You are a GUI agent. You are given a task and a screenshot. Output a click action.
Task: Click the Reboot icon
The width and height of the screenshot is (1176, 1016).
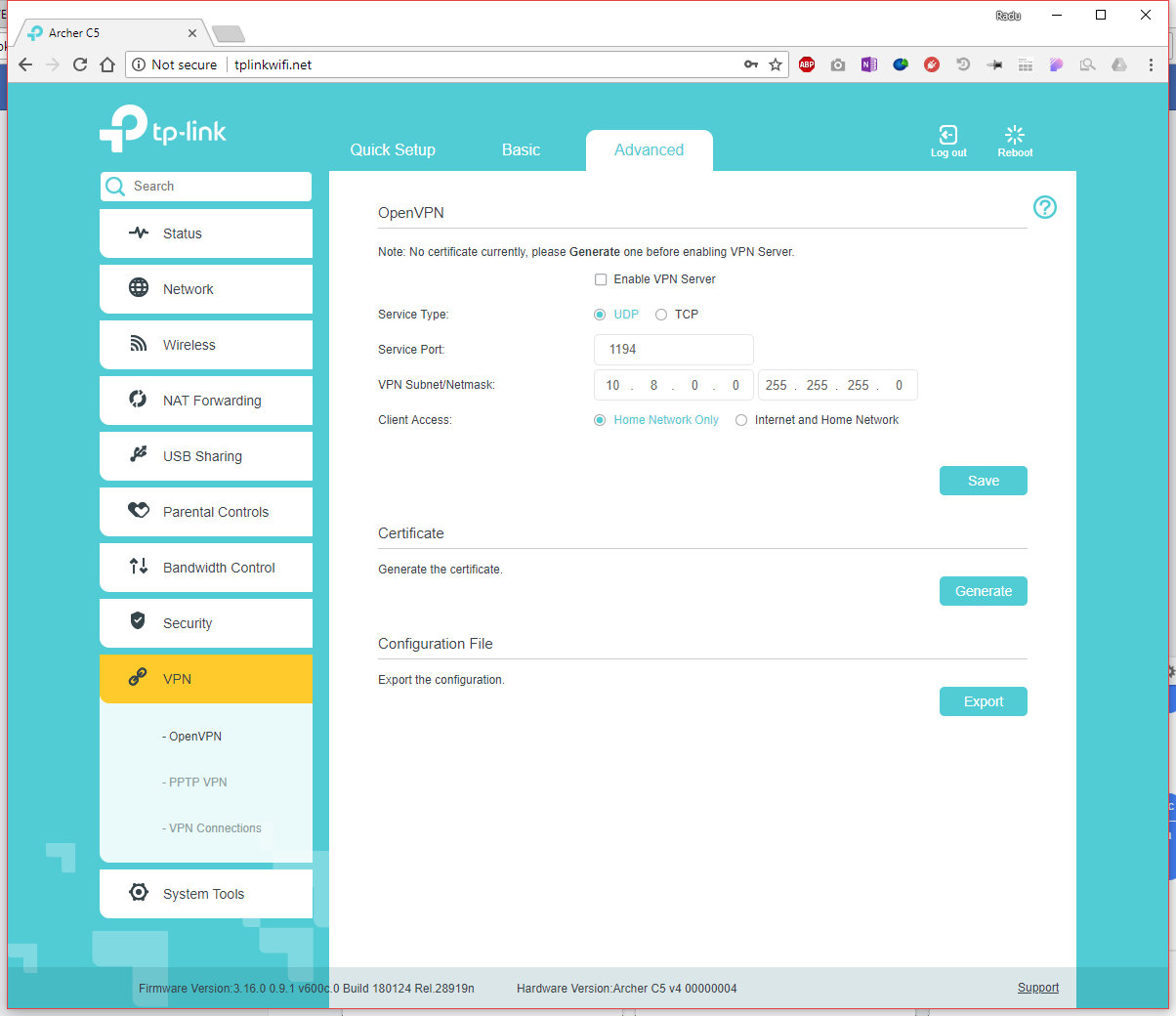1015,136
